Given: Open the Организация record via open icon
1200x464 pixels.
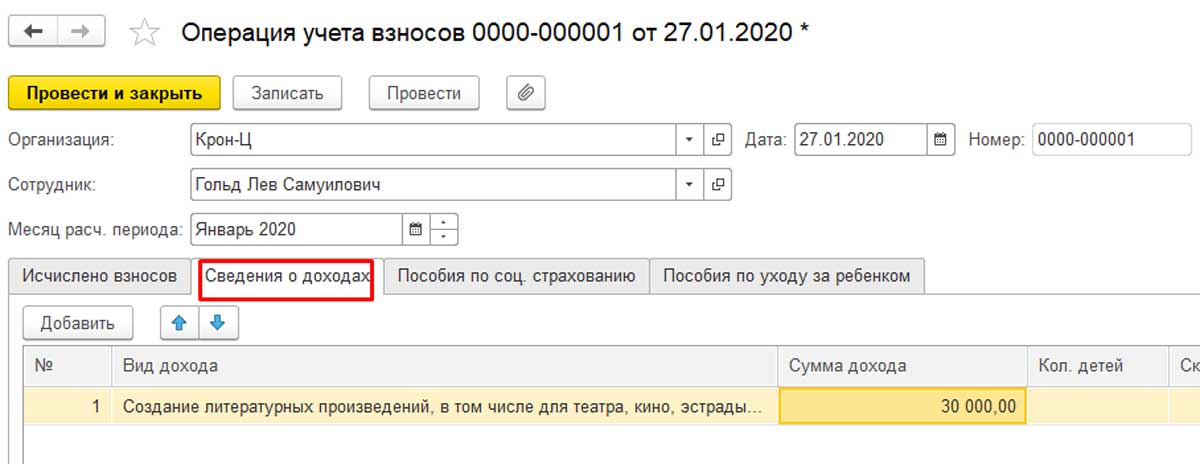Looking at the screenshot, I should (718, 140).
